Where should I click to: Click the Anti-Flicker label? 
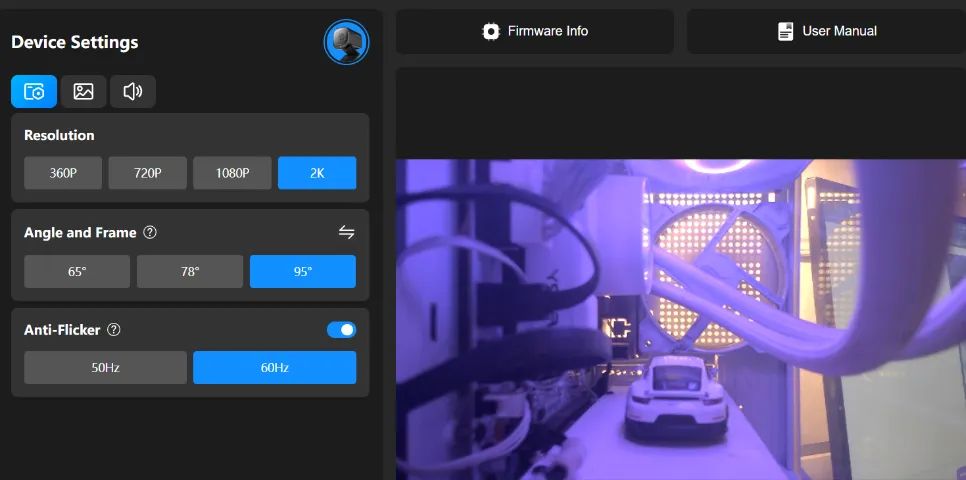[62, 330]
